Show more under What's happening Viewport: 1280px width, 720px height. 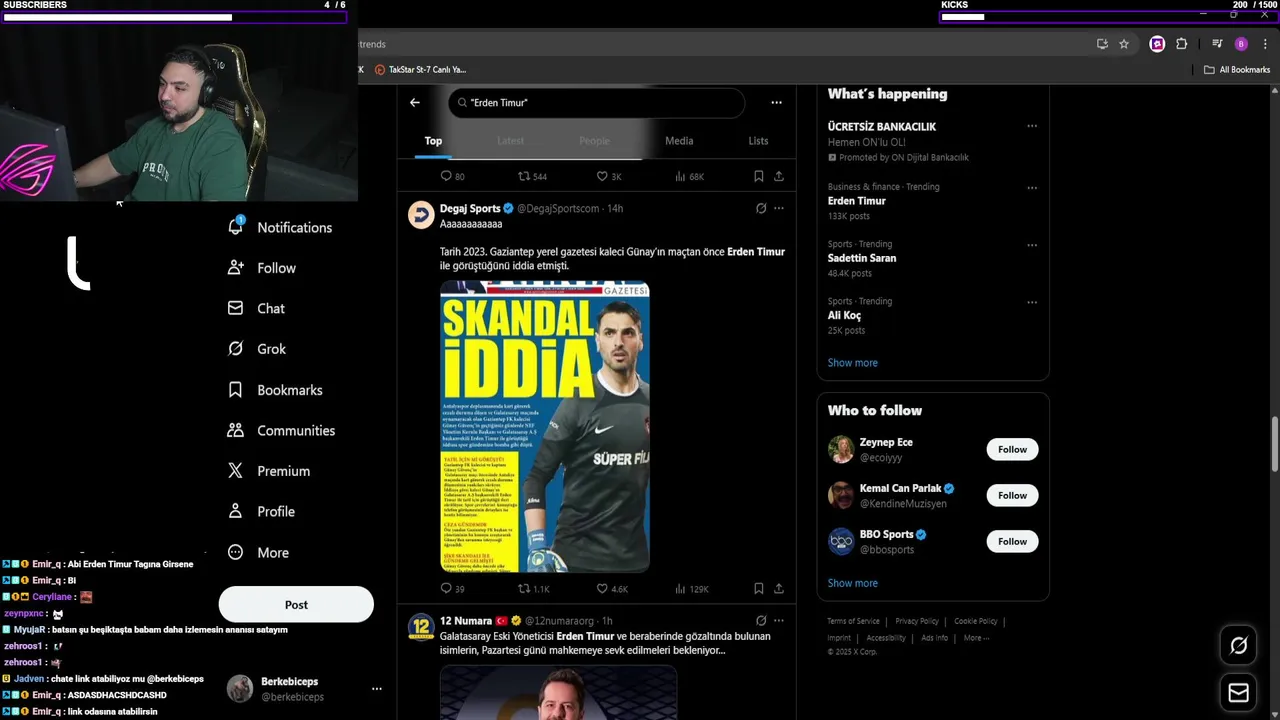(852, 363)
